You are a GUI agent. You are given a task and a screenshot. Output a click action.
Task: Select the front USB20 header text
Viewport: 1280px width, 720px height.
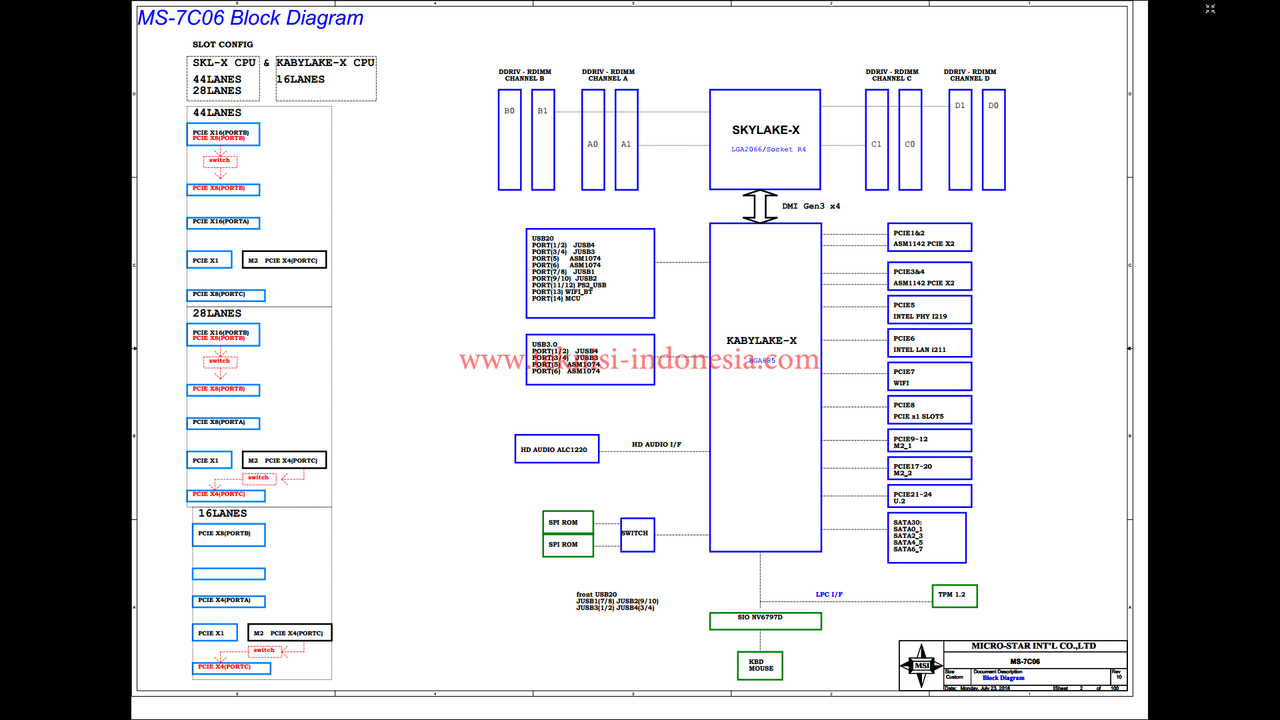tap(617, 601)
